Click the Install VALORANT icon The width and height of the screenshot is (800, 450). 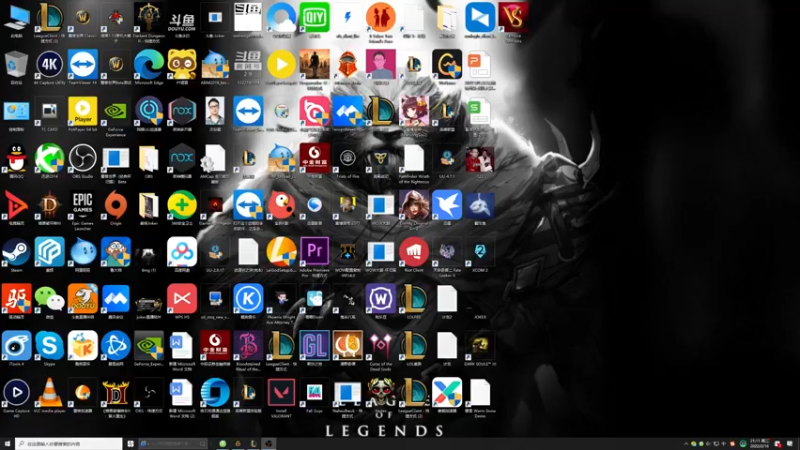pos(281,397)
